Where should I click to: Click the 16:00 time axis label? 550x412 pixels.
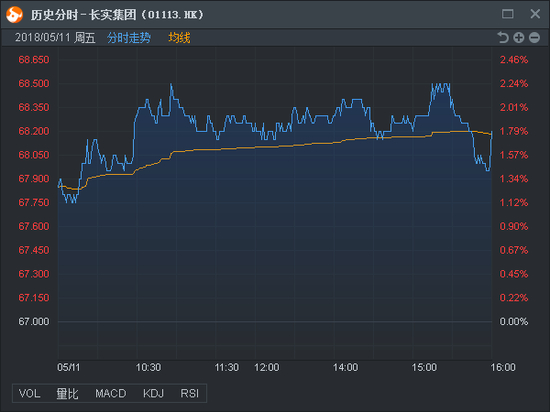point(503,367)
